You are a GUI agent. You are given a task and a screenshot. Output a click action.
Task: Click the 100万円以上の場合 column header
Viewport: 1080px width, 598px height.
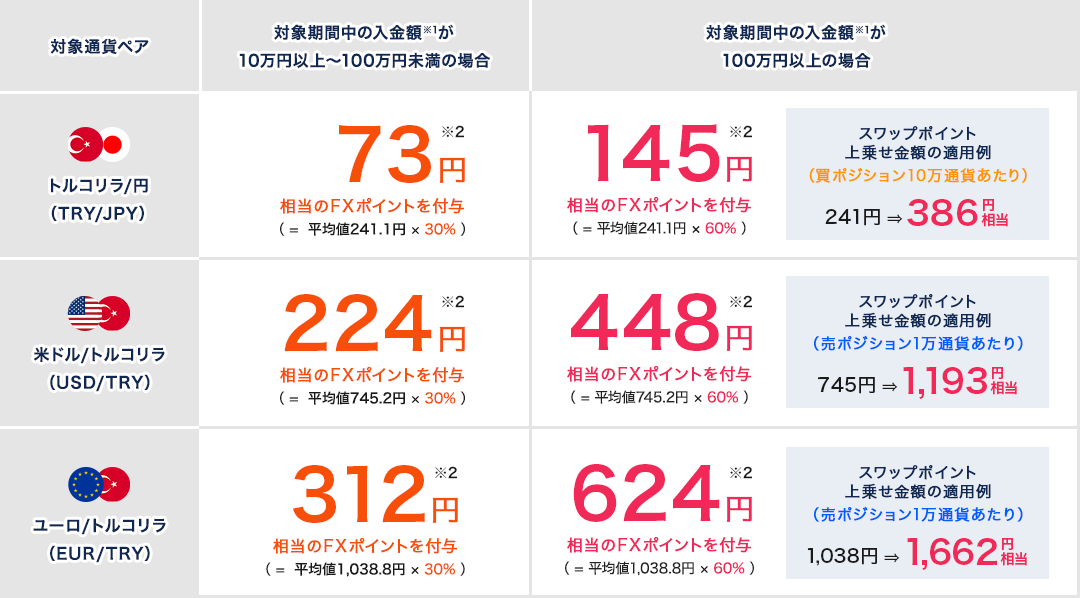pos(804,46)
